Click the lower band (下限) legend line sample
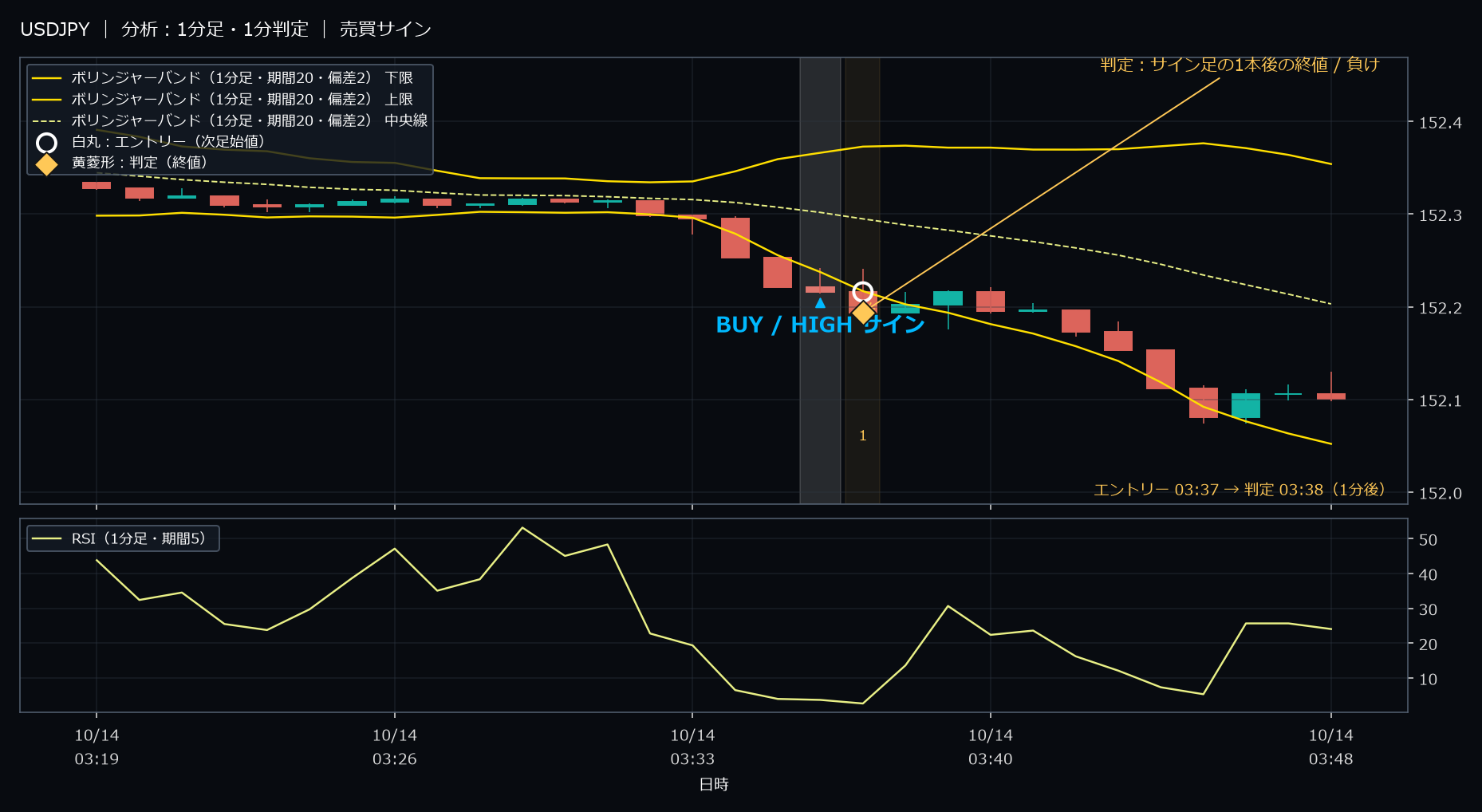This screenshot has width=1482, height=812. [x=47, y=78]
